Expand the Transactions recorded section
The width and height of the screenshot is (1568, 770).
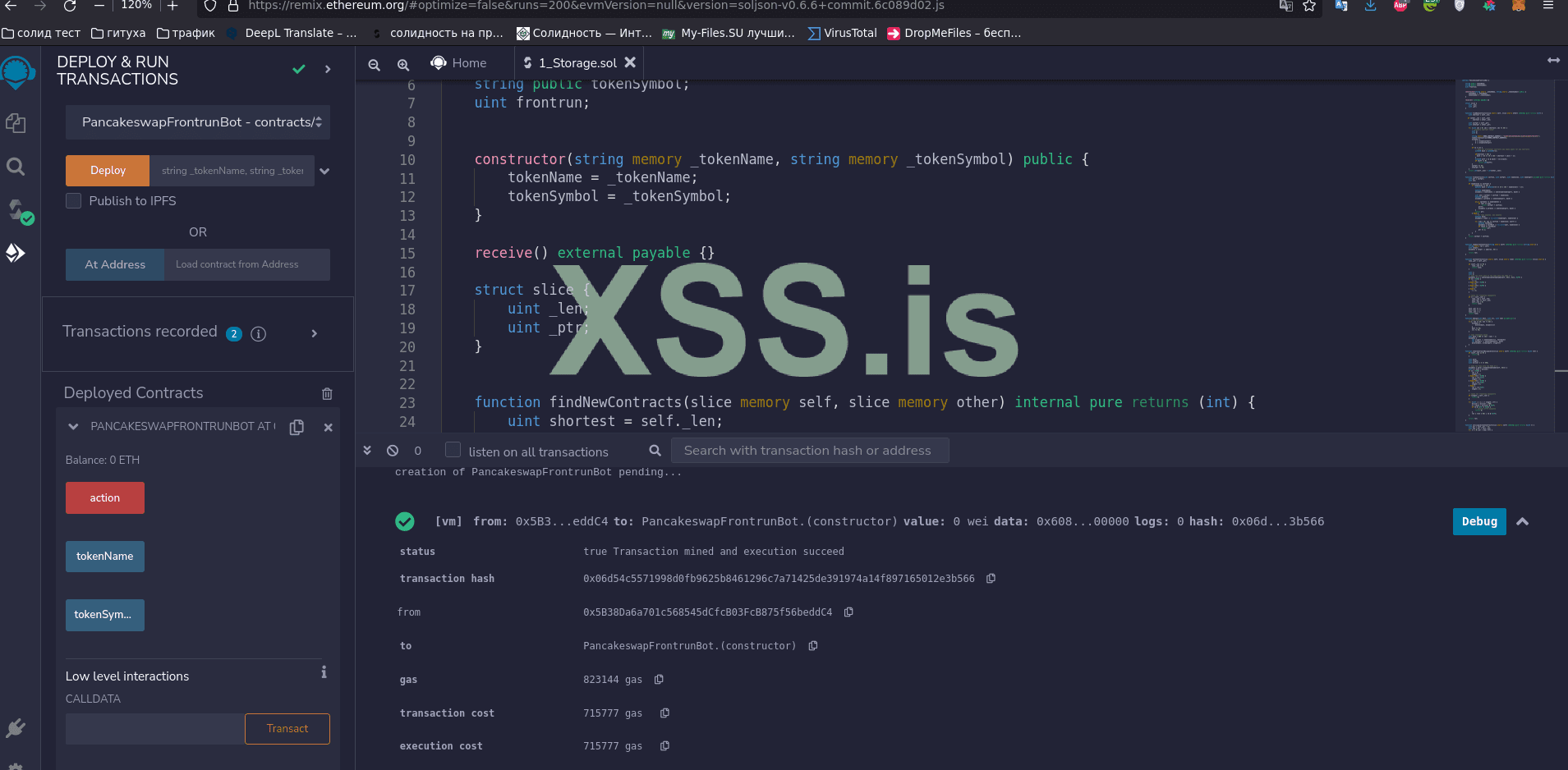[x=314, y=333]
